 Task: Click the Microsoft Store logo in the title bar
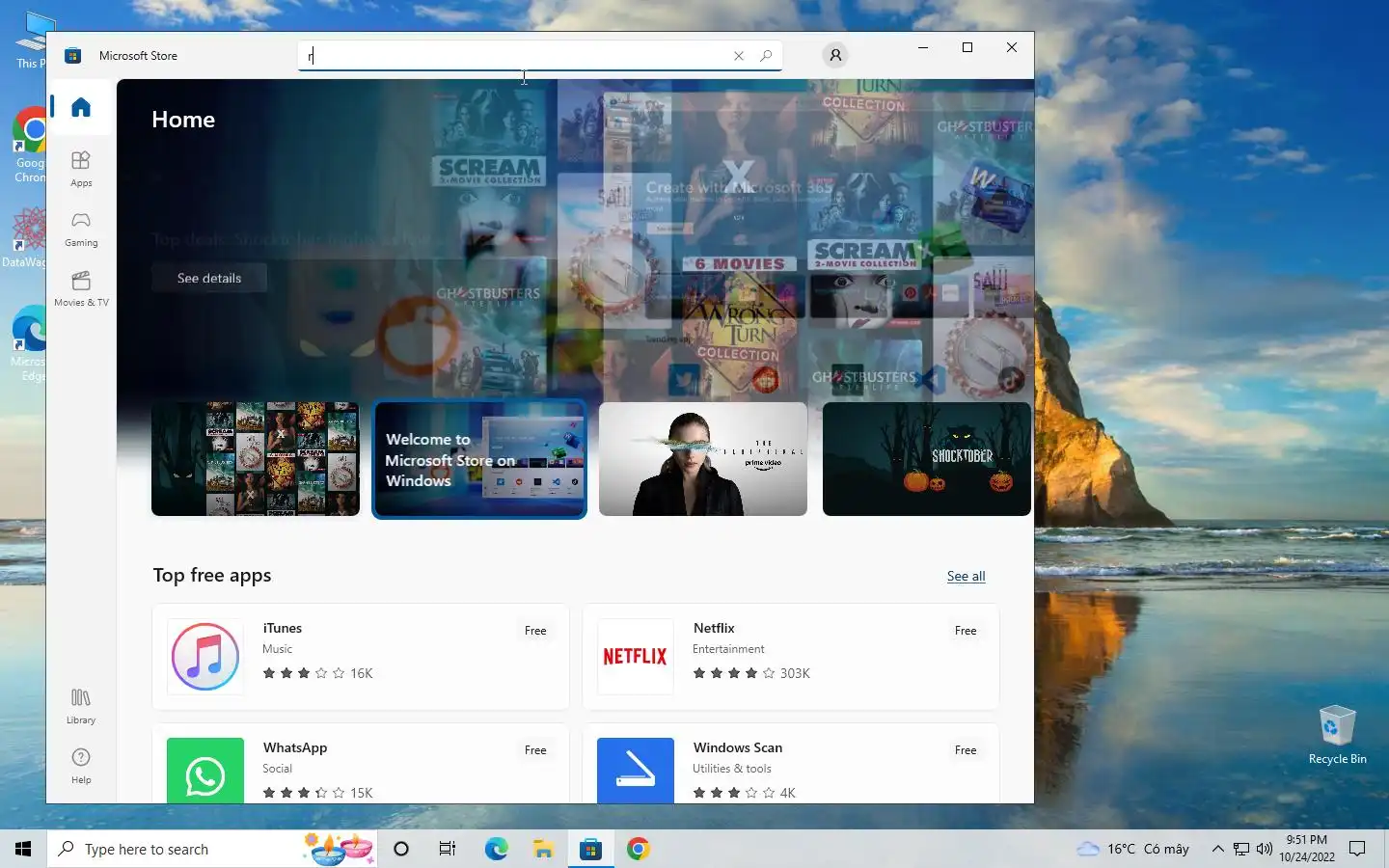coord(72,56)
